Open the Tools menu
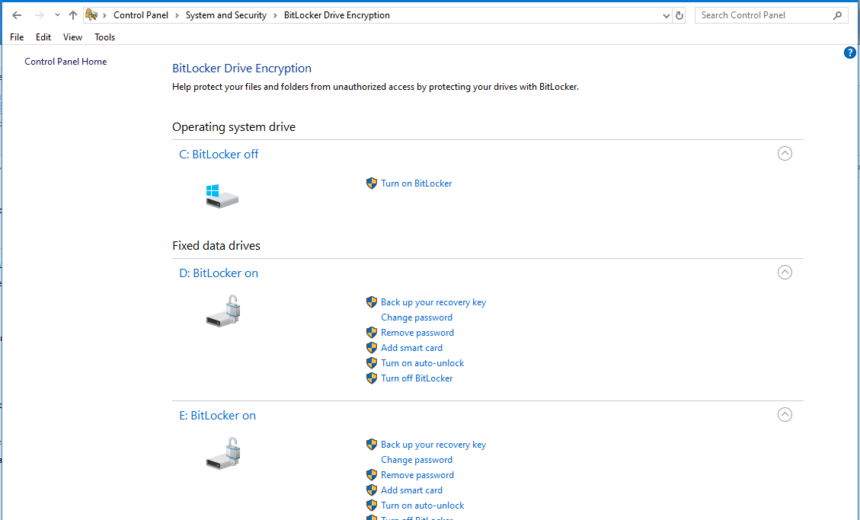 click(x=105, y=37)
